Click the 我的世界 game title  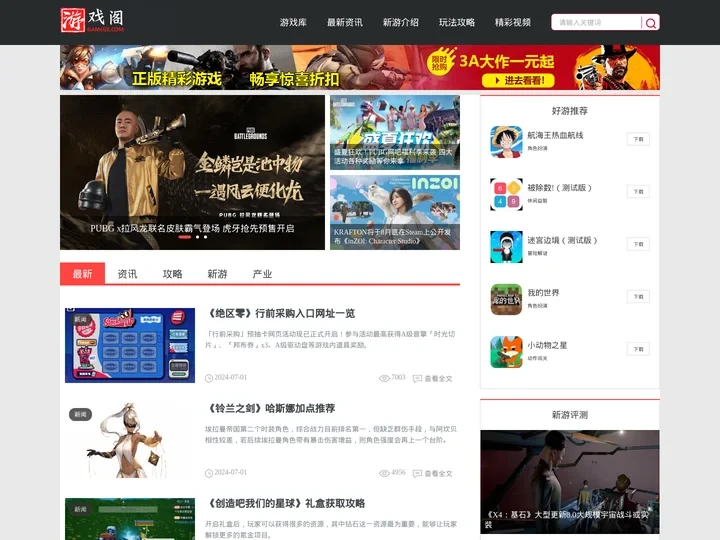coord(543,293)
